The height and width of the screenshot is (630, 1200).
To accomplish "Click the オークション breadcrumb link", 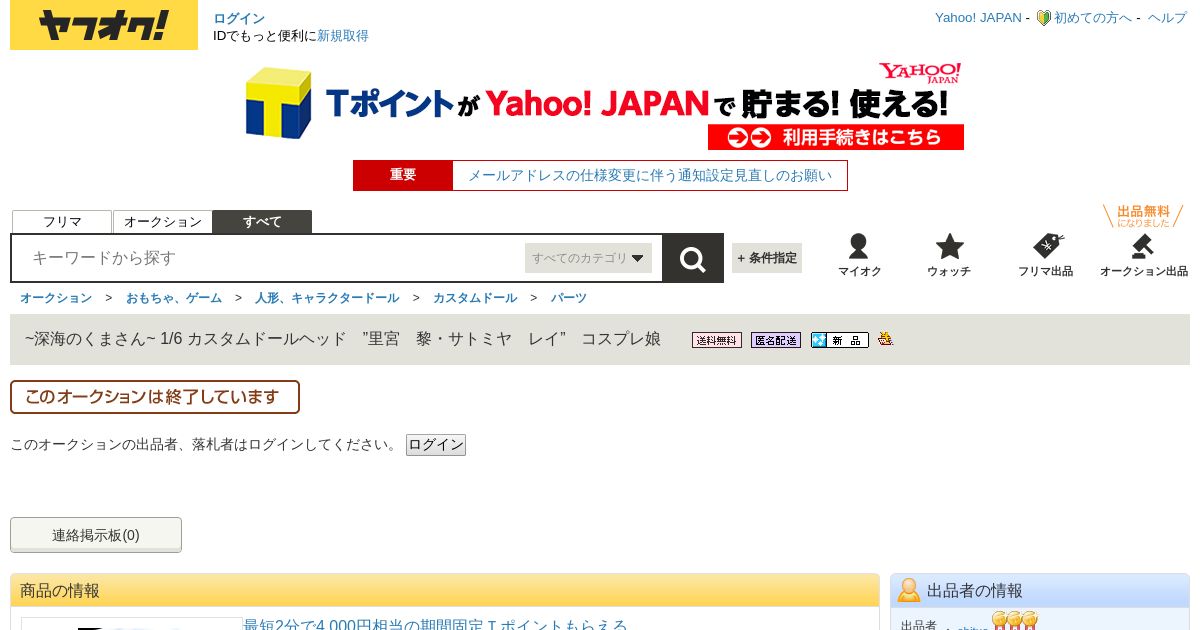I will click(56, 298).
